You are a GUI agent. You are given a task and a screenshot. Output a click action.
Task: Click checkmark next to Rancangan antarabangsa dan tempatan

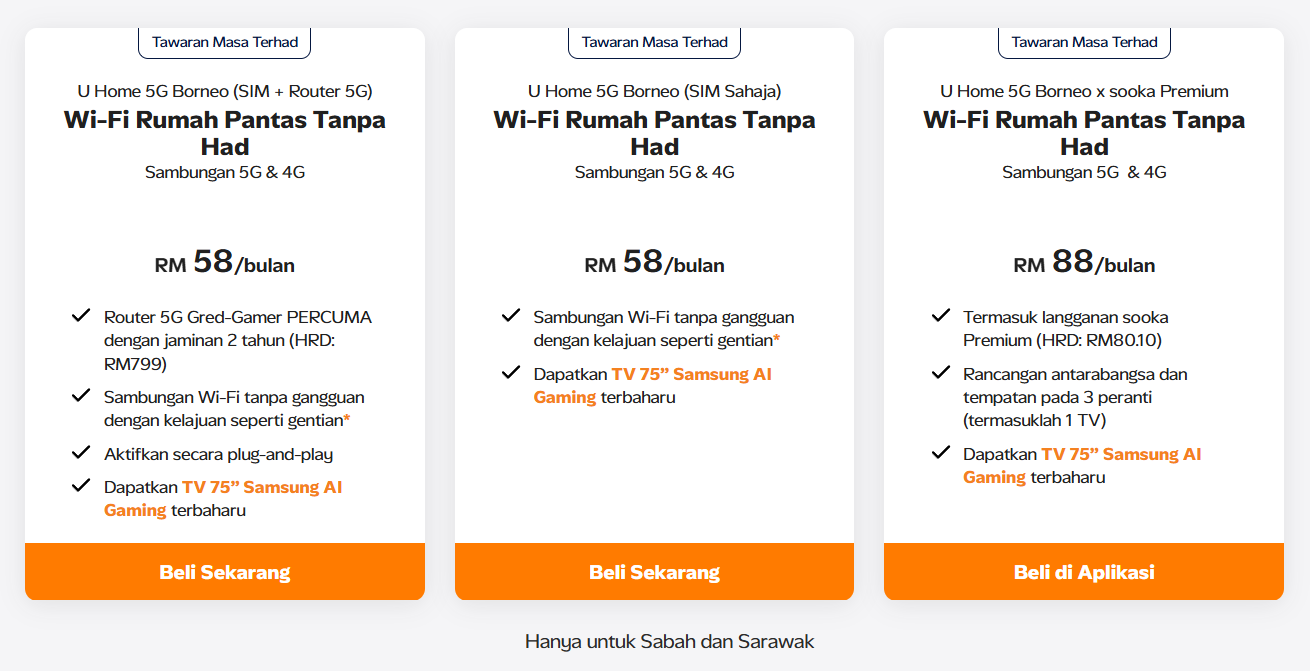(x=940, y=374)
